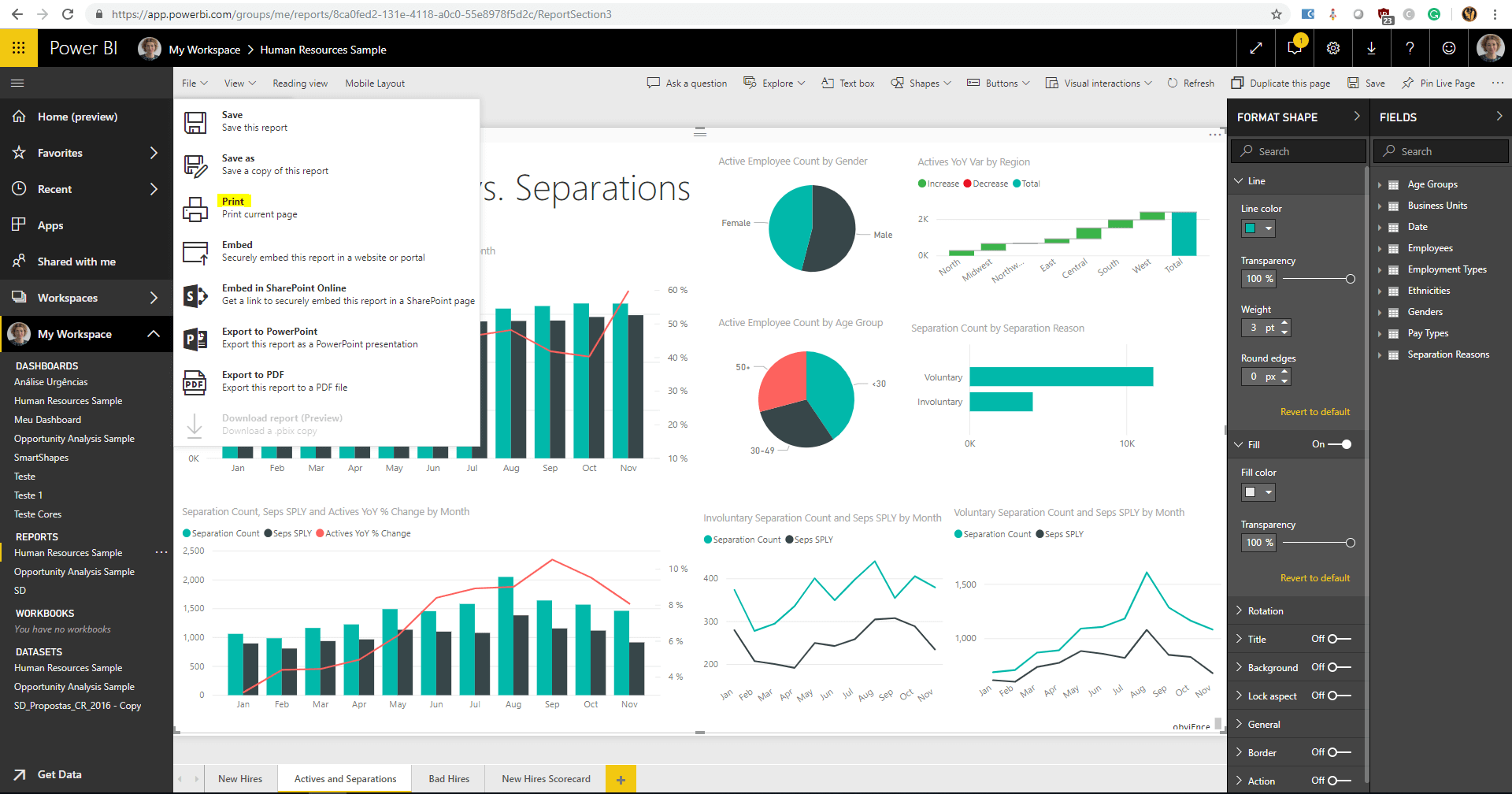Add a new report page with plus button

621,778
